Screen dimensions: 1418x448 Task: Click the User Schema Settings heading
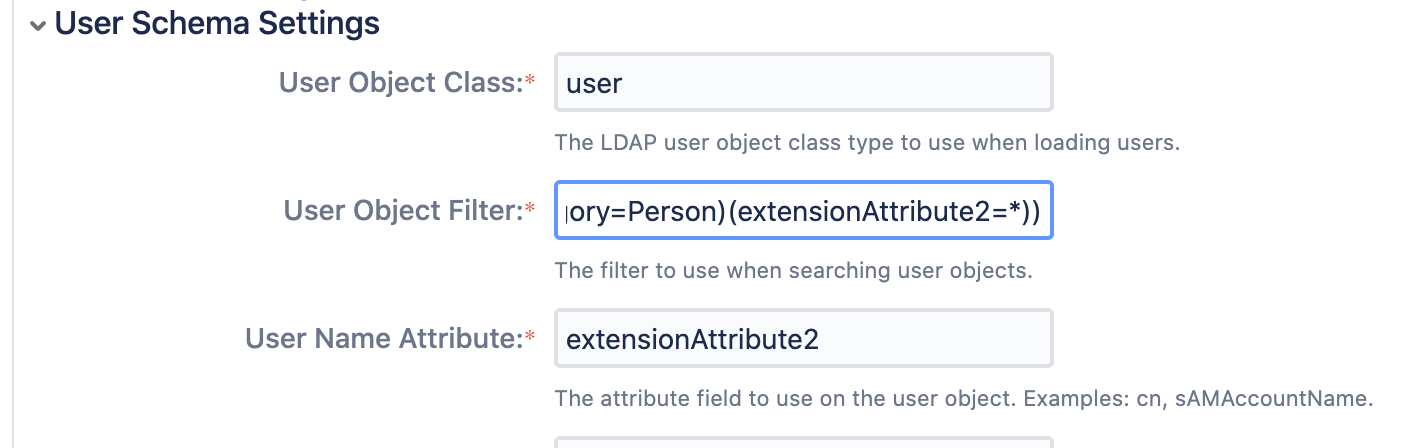[217, 23]
